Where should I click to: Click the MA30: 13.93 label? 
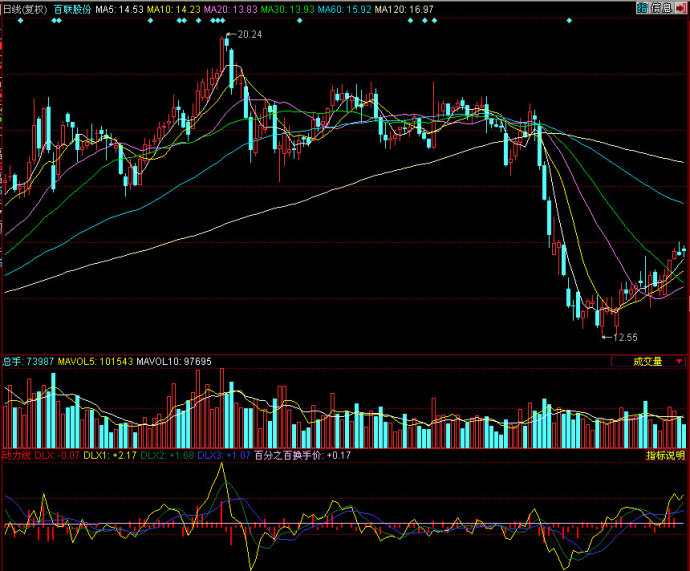point(287,9)
